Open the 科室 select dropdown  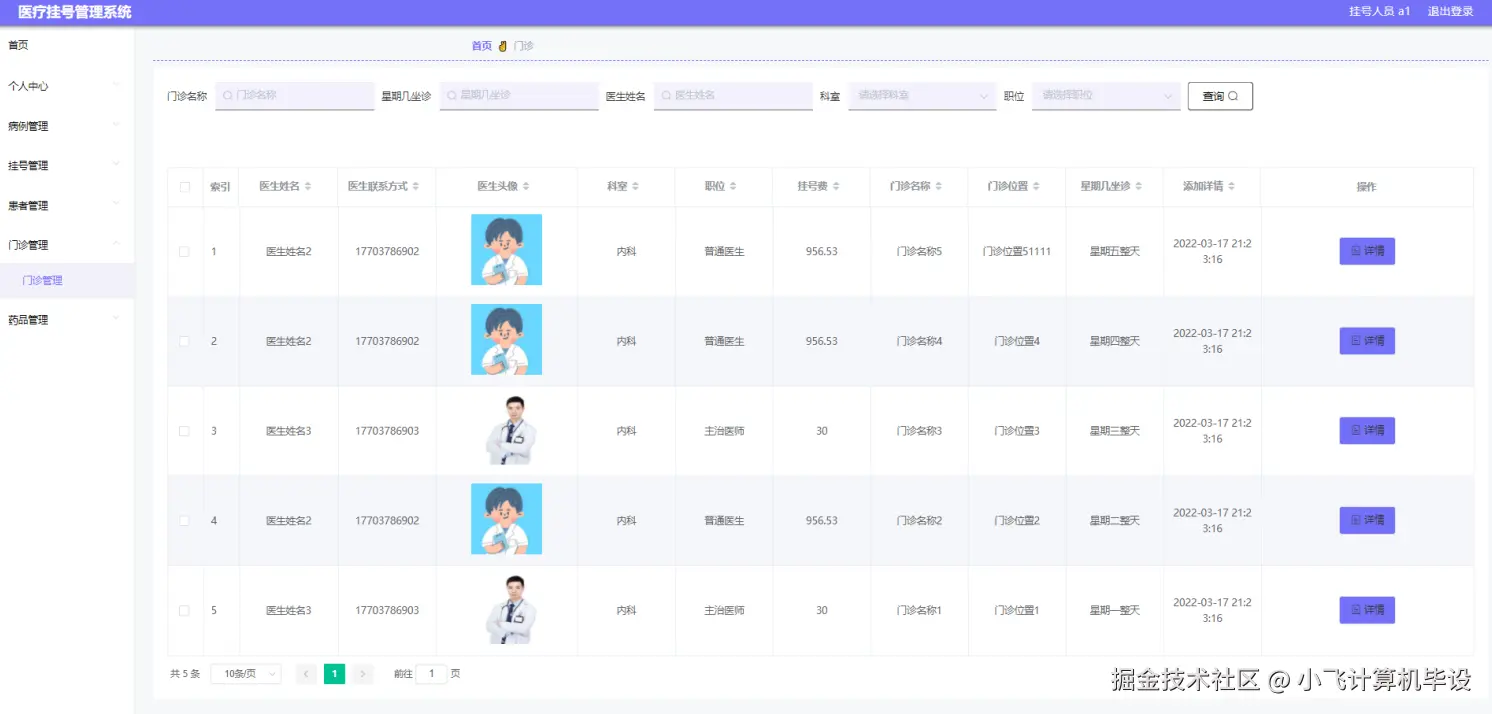922,96
